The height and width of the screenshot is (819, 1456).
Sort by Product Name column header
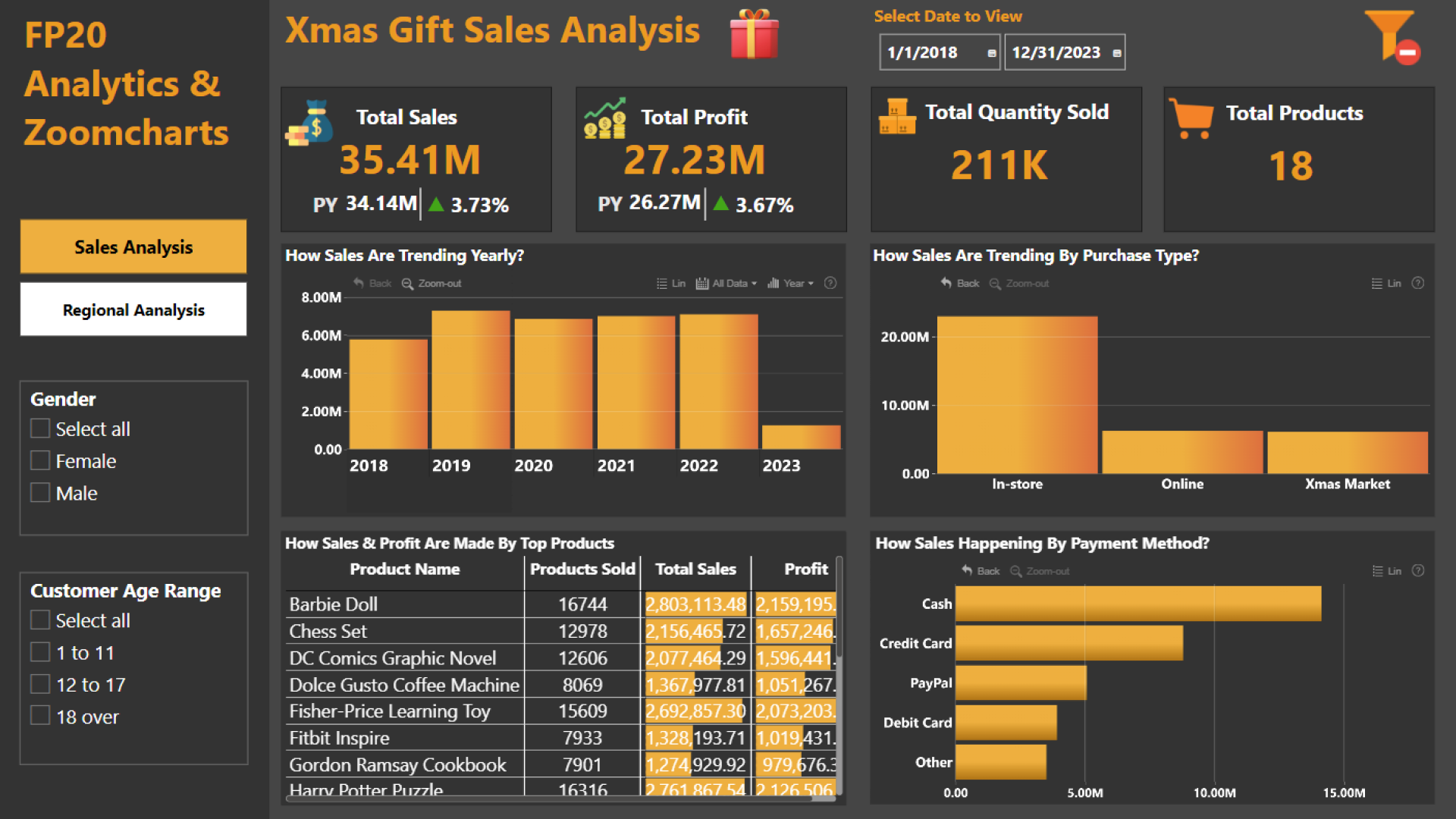coord(404,569)
